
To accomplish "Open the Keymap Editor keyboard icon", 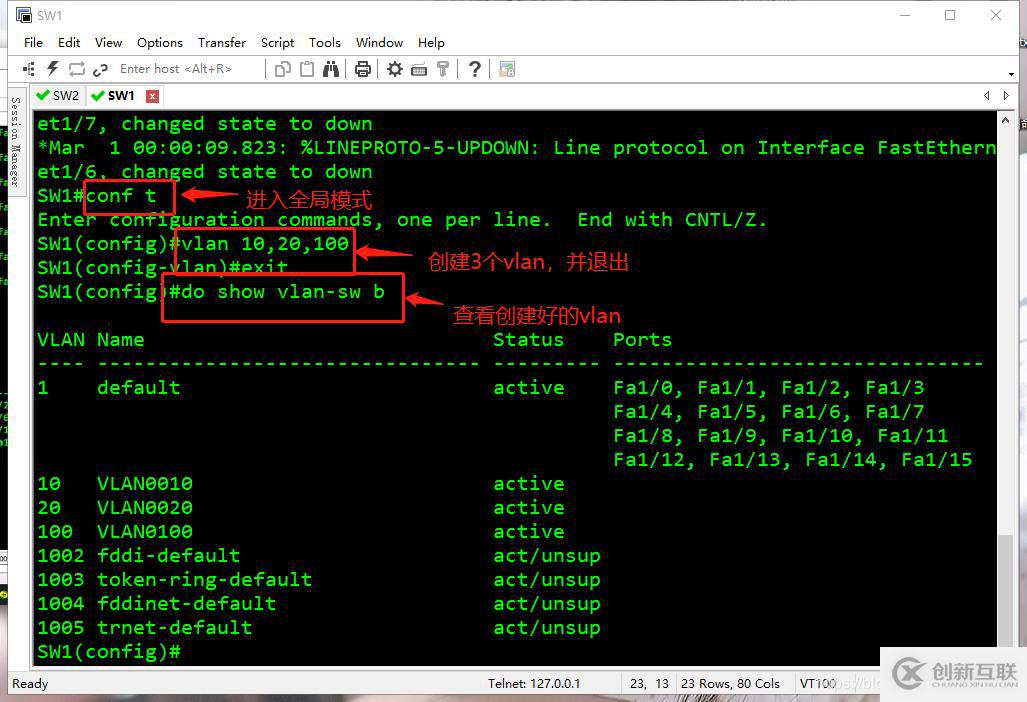I will [419, 69].
